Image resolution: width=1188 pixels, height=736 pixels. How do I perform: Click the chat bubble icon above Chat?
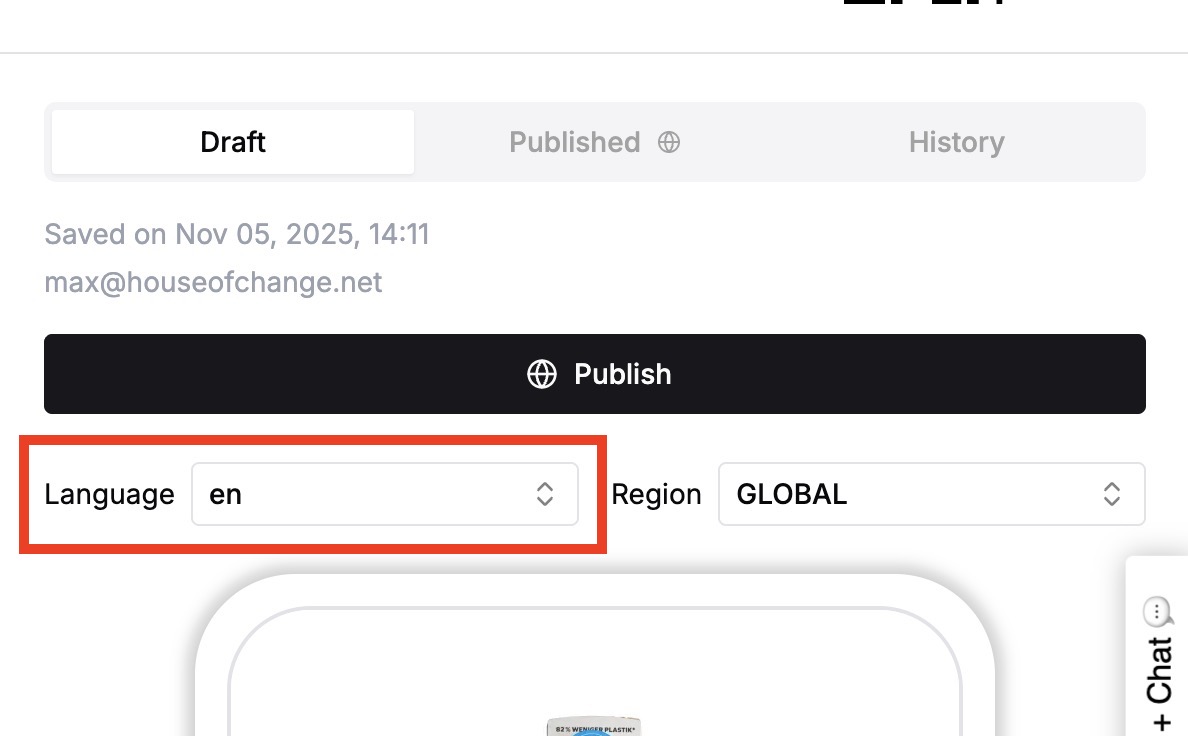coord(1158,611)
